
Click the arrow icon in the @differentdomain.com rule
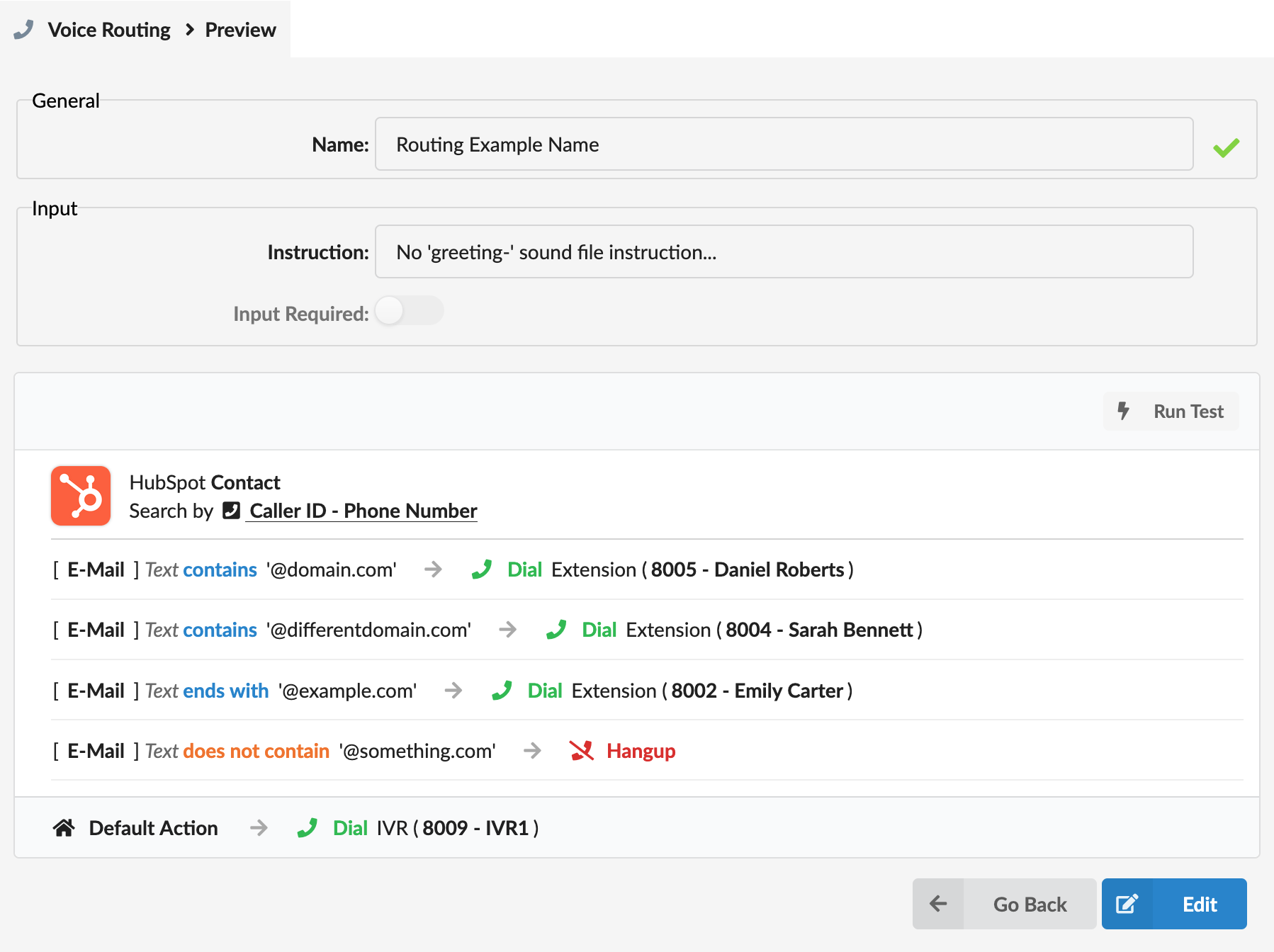[507, 629]
